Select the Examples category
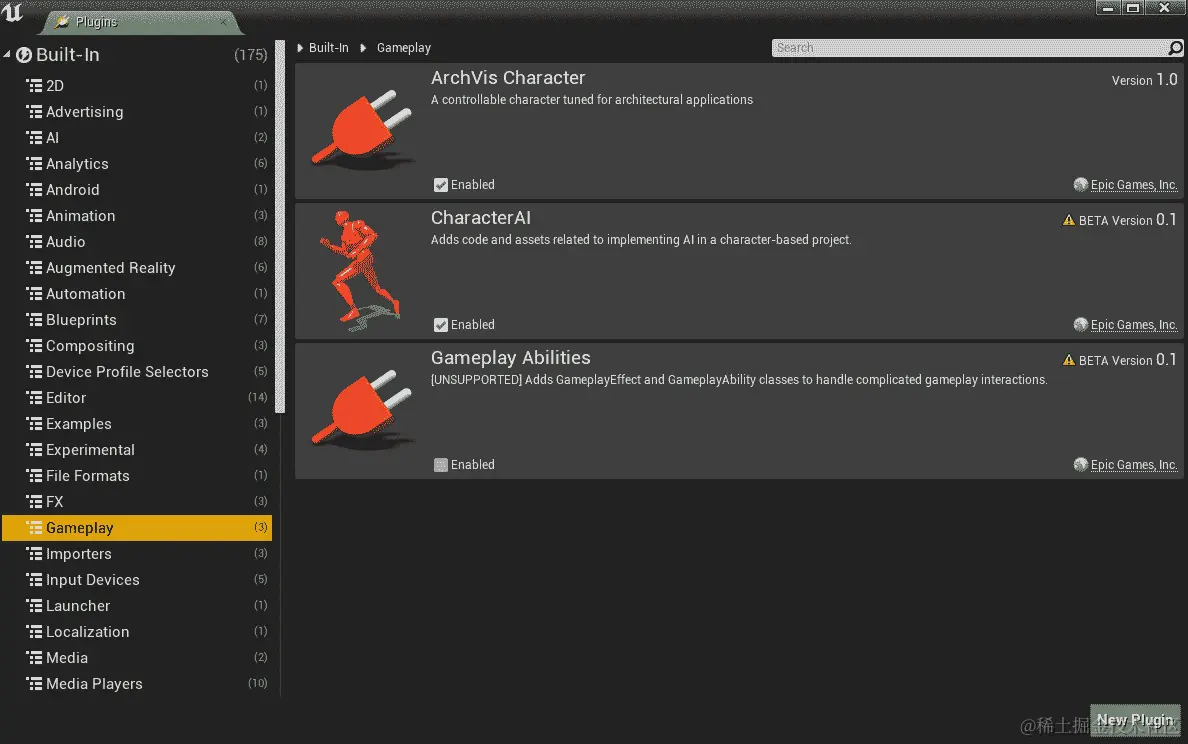 (136, 424)
